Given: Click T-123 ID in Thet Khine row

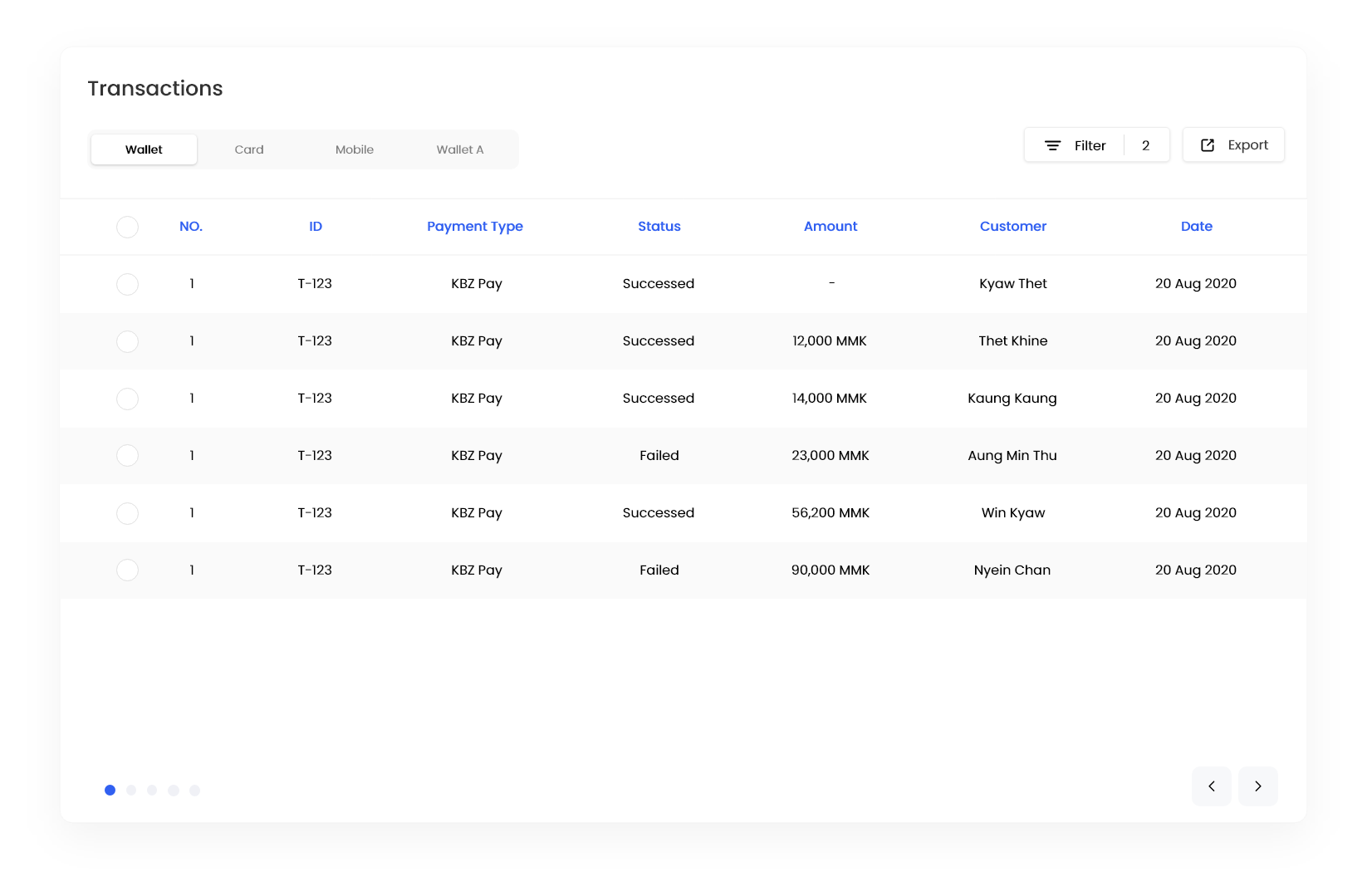Looking at the screenshot, I should 315,340.
